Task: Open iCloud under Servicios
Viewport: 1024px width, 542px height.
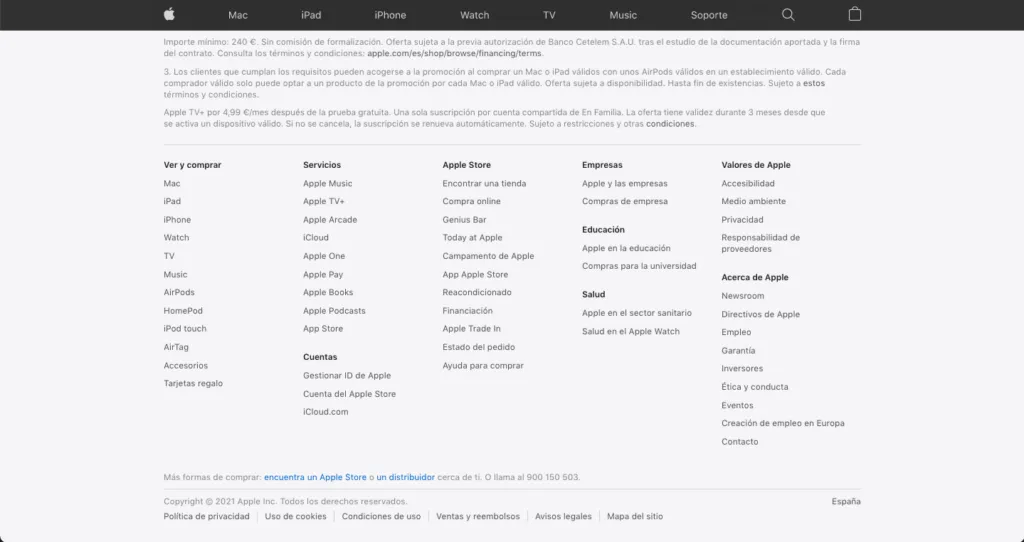Action: (315, 238)
